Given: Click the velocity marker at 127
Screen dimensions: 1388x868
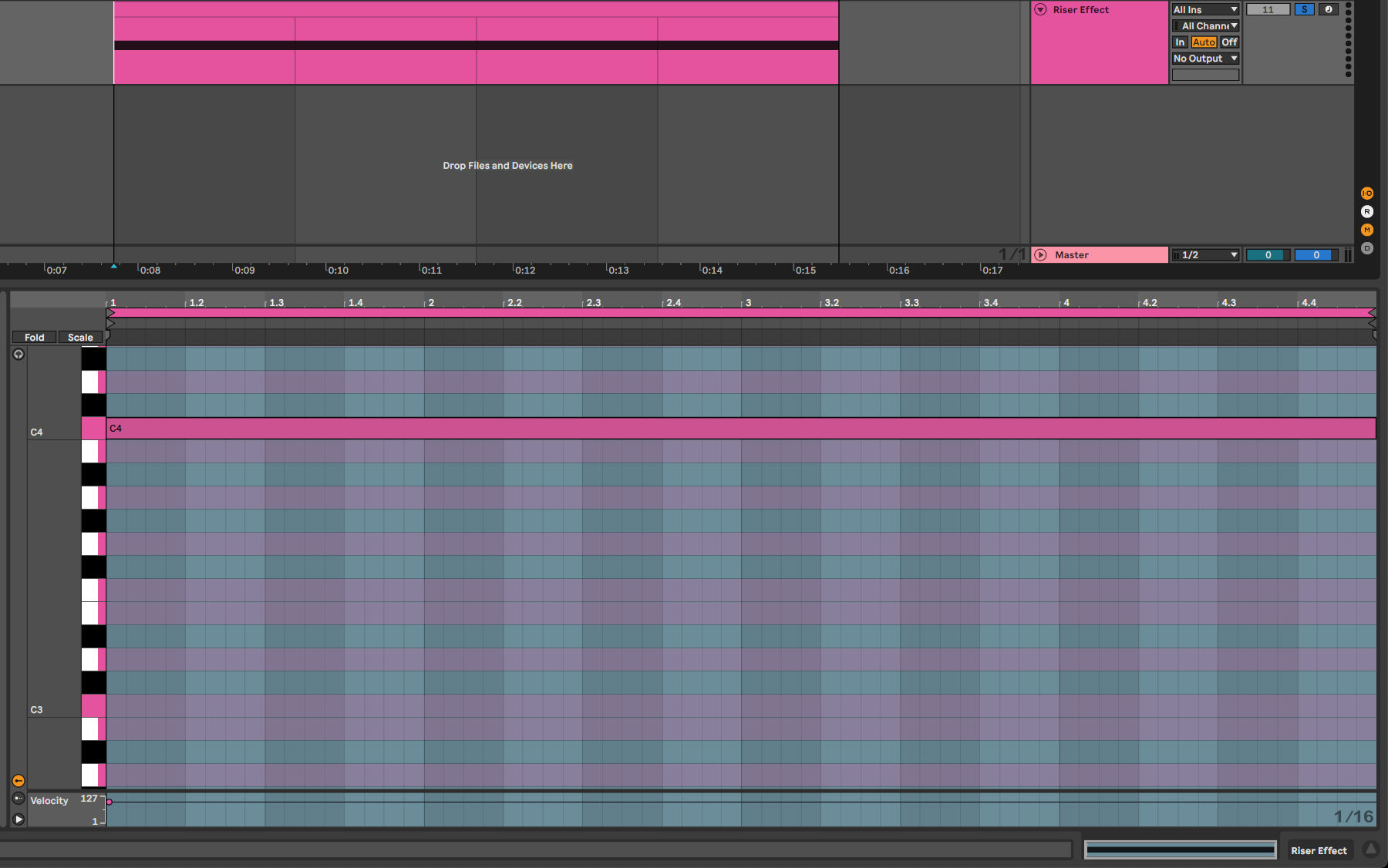Looking at the screenshot, I should tap(109, 802).
